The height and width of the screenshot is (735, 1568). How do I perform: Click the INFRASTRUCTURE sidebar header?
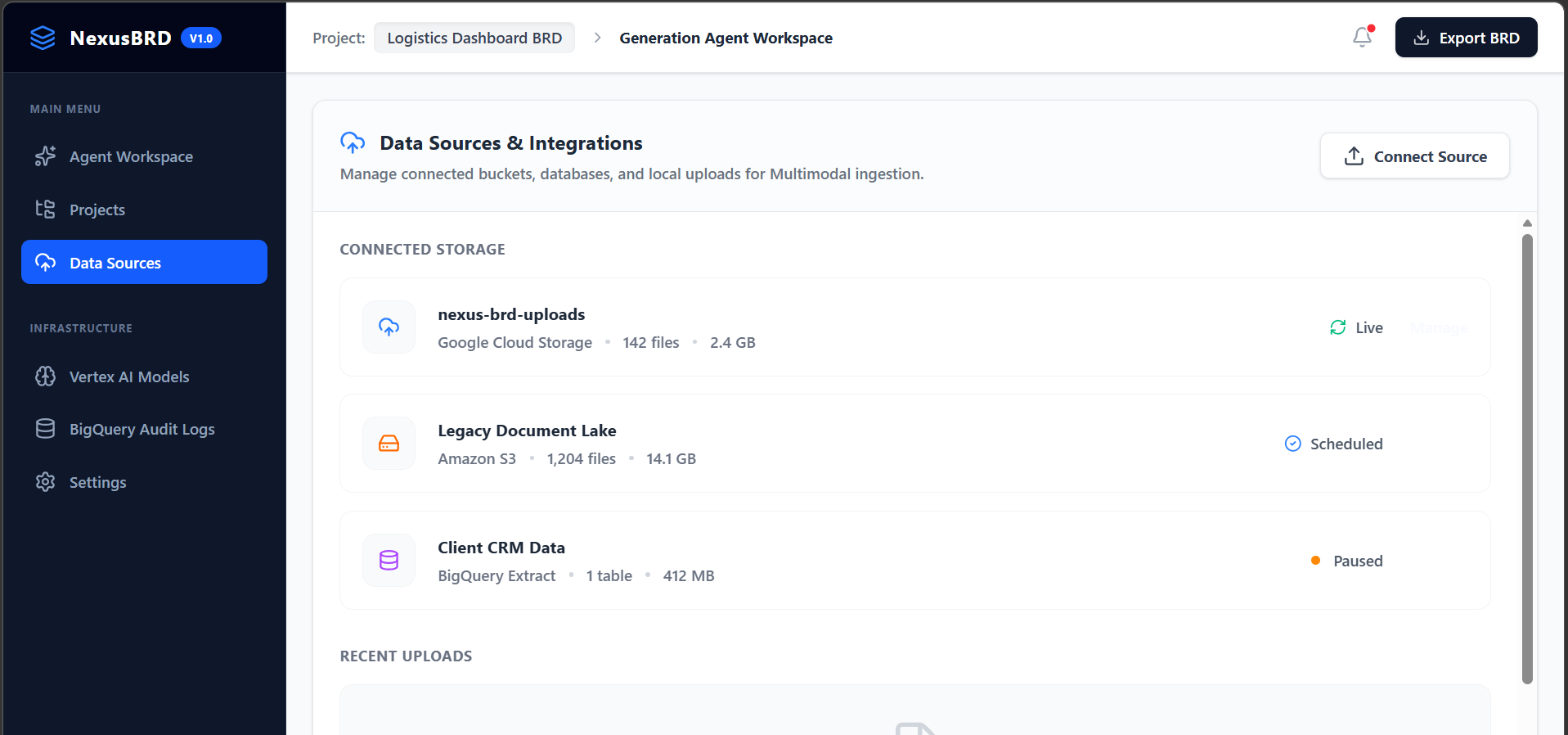pos(81,328)
